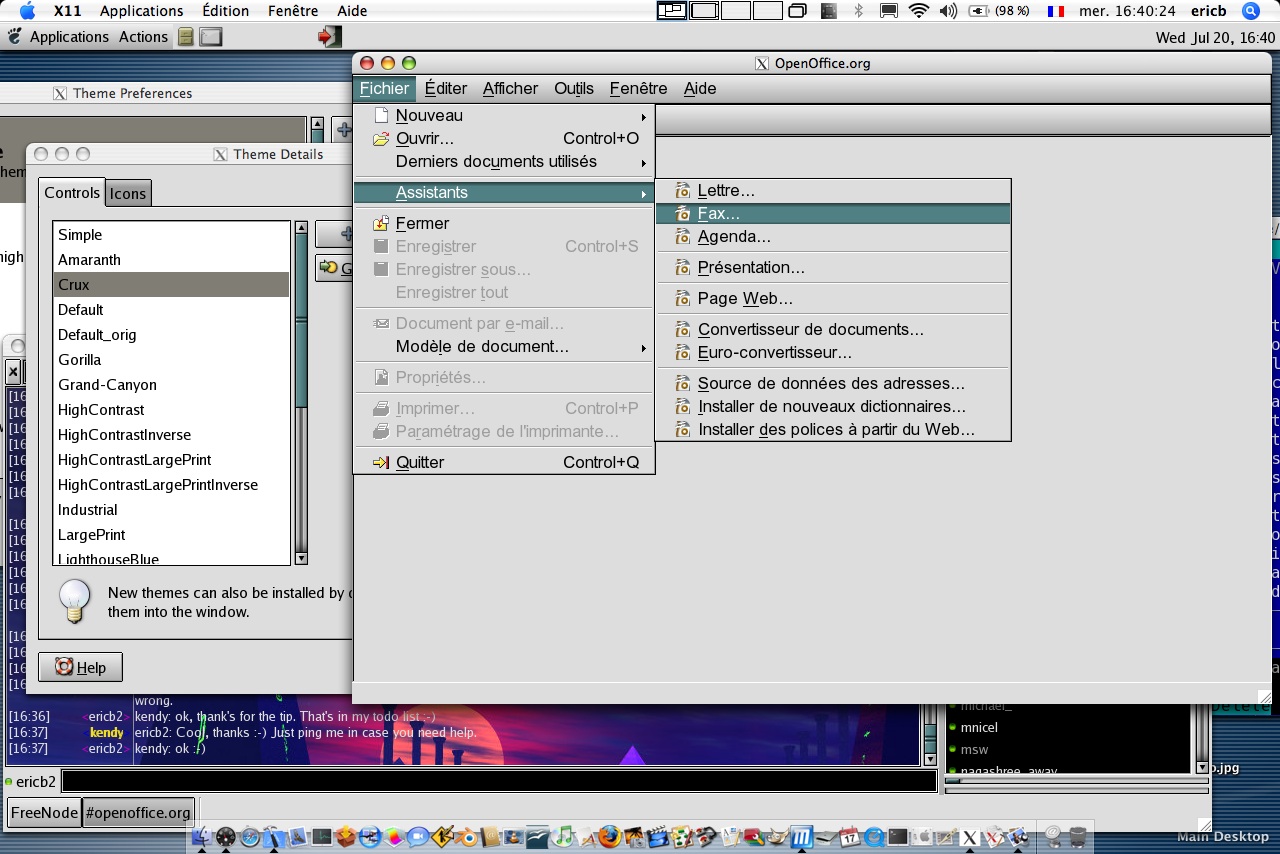Open the Finder icon in the Dock
This screenshot has height=854, width=1280.
pyautogui.click(x=203, y=837)
